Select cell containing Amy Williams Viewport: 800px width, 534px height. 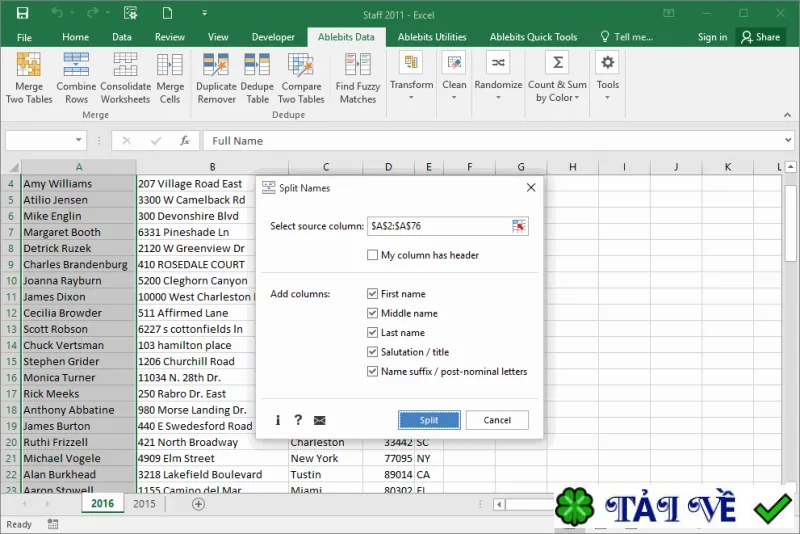click(79, 184)
